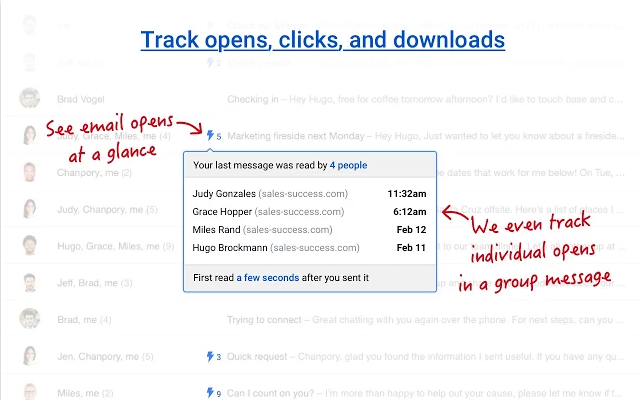Click the '4 people' link in popup
Image resolution: width=642 pixels, height=400 pixels.
[x=349, y=164]
